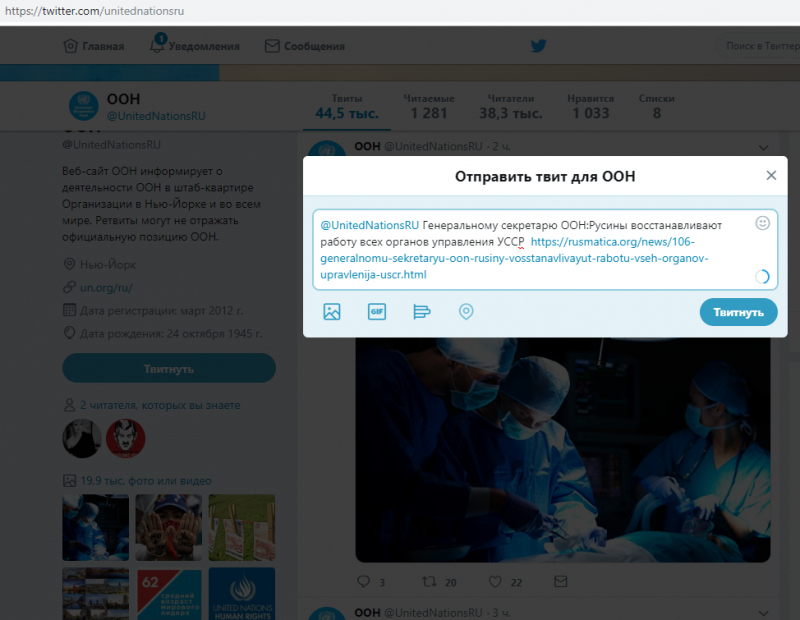Viewport: 800px width, 620px height.
Task: Select the Читатели 38,3 тыс. tab
Action: coord(511,107)
